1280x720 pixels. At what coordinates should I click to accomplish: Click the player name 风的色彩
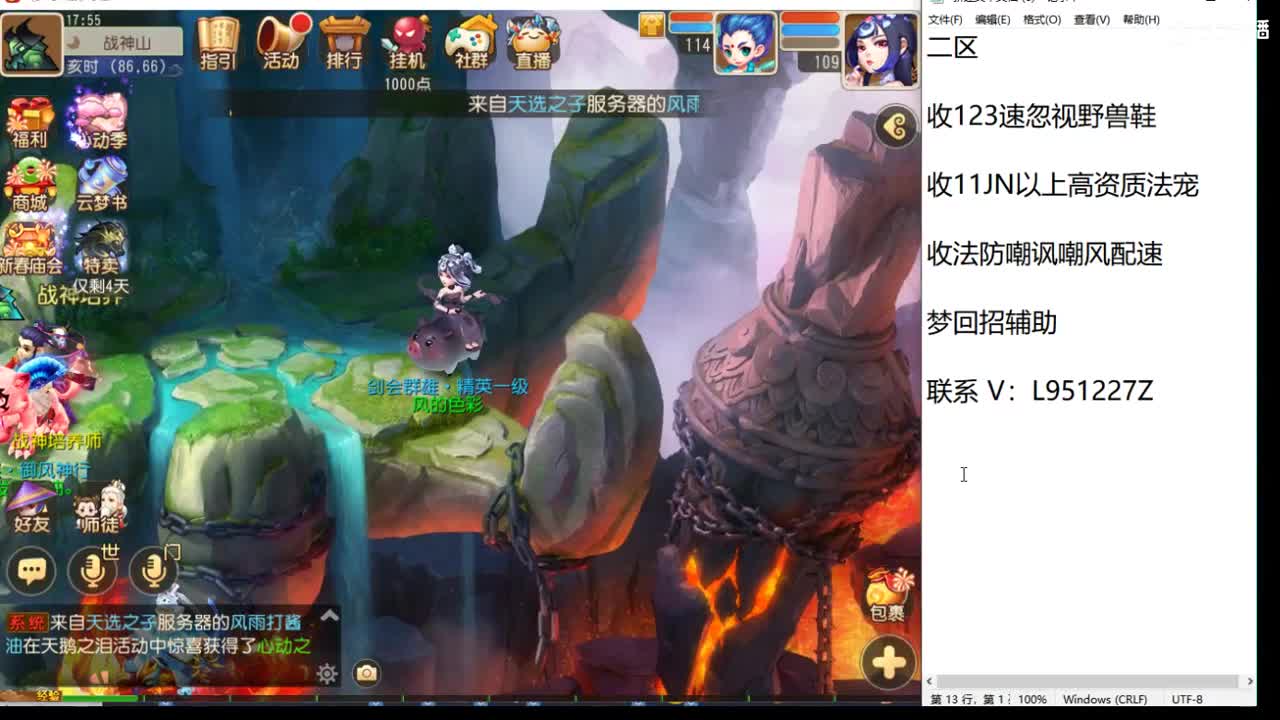[x=448, y=405]
